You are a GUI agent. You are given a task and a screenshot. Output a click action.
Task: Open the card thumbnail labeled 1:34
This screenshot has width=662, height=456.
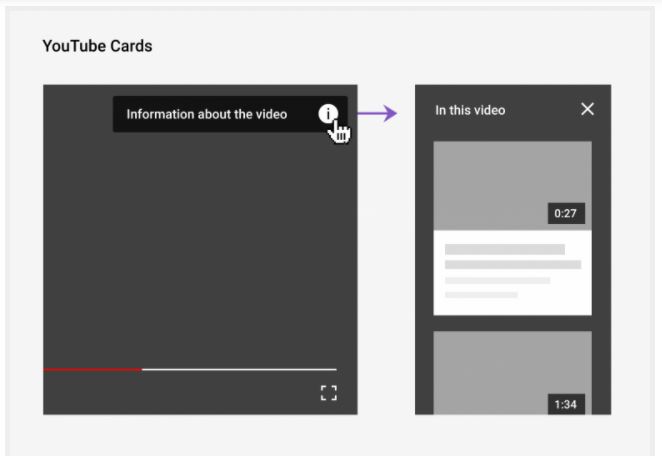point(512,373)
